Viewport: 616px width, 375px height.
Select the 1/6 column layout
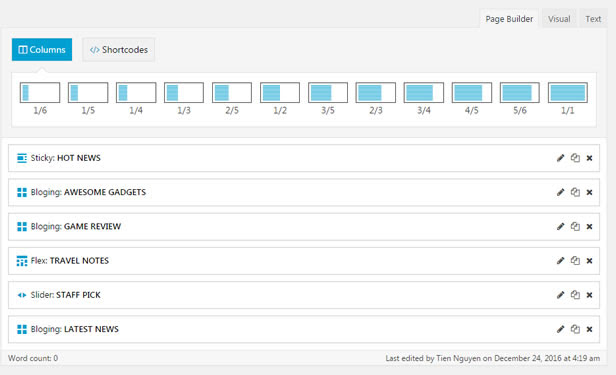point(40,93)
